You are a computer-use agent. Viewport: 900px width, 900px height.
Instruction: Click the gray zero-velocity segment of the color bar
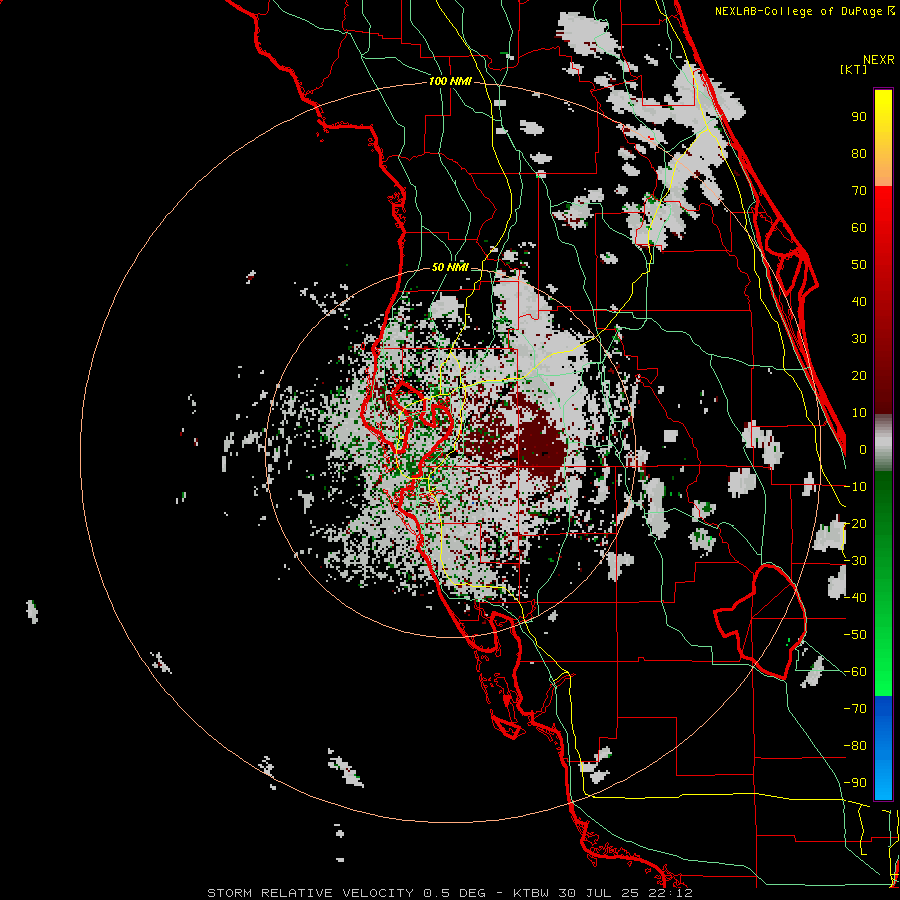(x=883, y=443)
